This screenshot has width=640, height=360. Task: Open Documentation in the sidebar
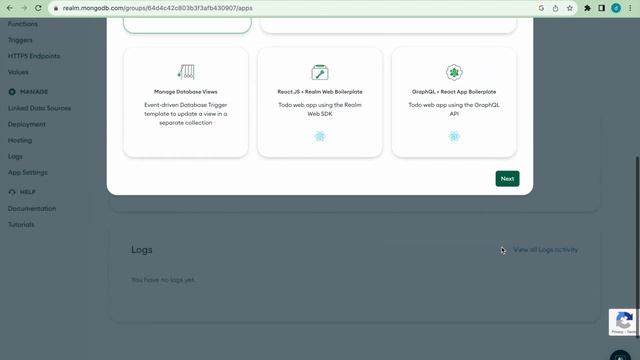(32, 209)
